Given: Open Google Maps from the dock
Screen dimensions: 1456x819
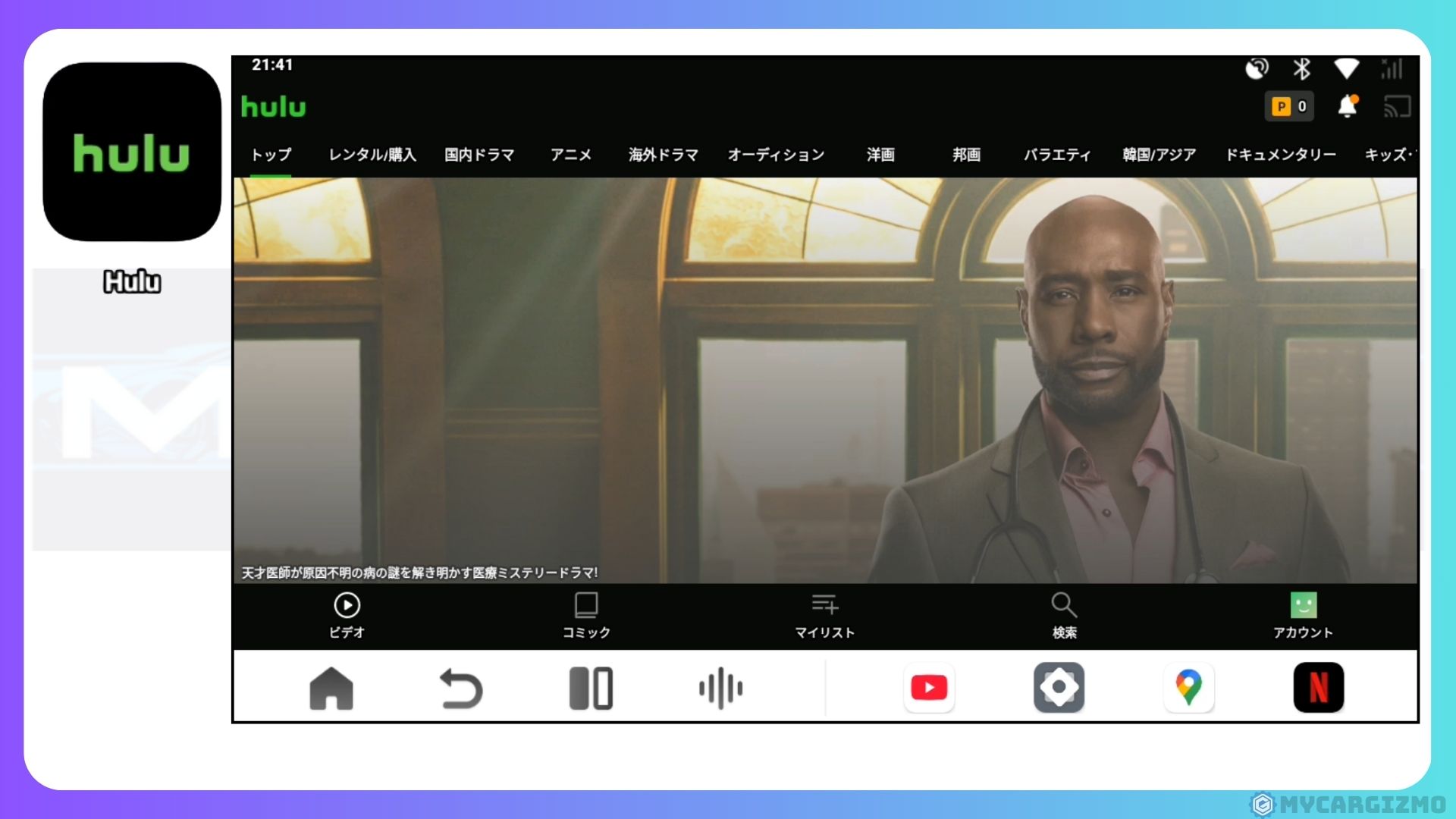Looking at the screenshot, I should 1188,688.
